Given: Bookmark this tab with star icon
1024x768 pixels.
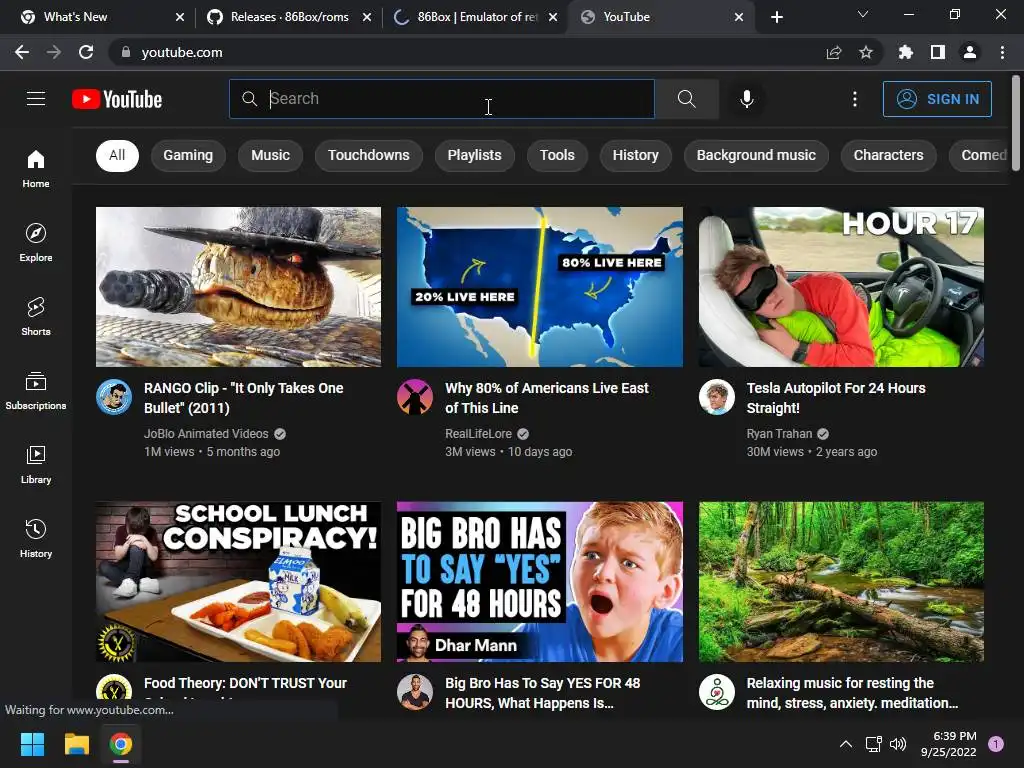Looking at the screenshot, I should (866, 52).
